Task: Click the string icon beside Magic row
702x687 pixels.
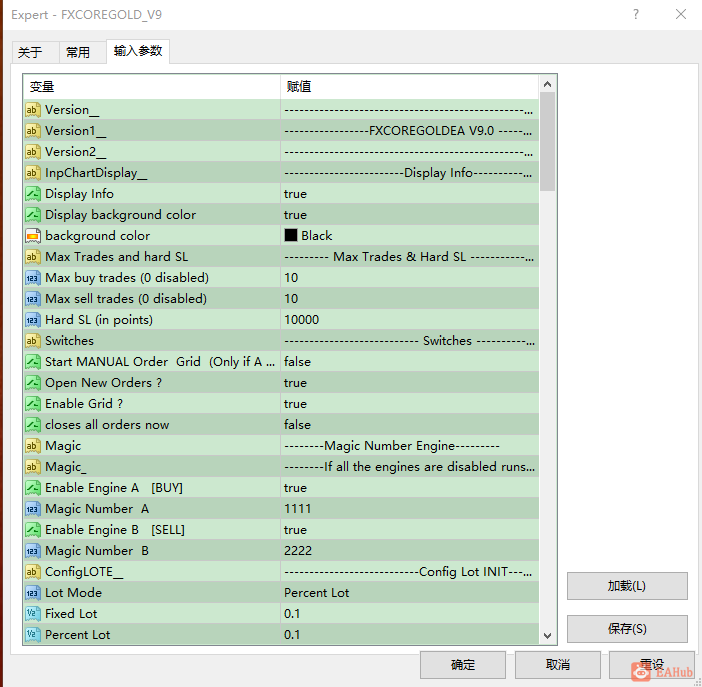Action: tap(33, 446)
